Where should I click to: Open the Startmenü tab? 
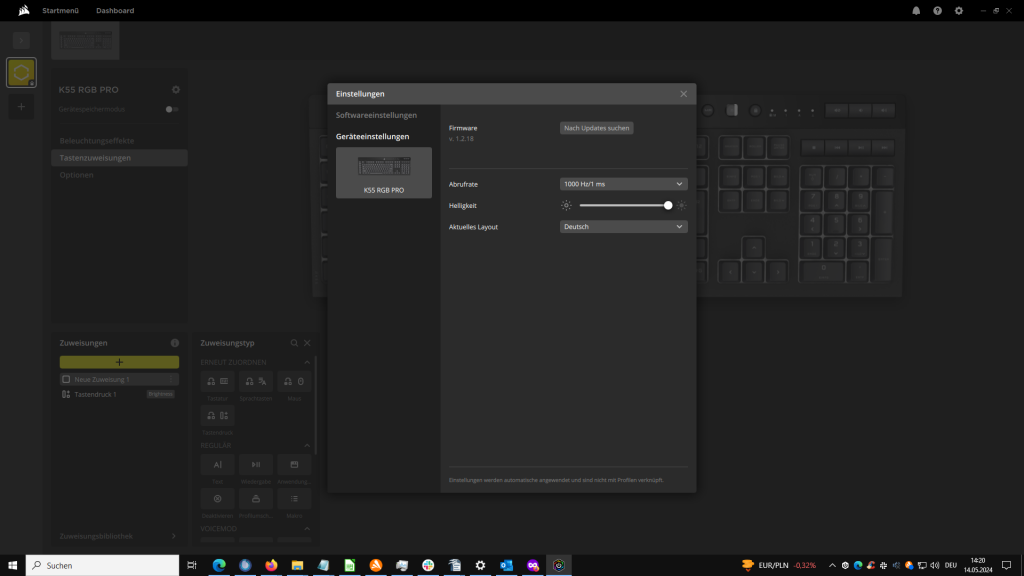[60, 10]
